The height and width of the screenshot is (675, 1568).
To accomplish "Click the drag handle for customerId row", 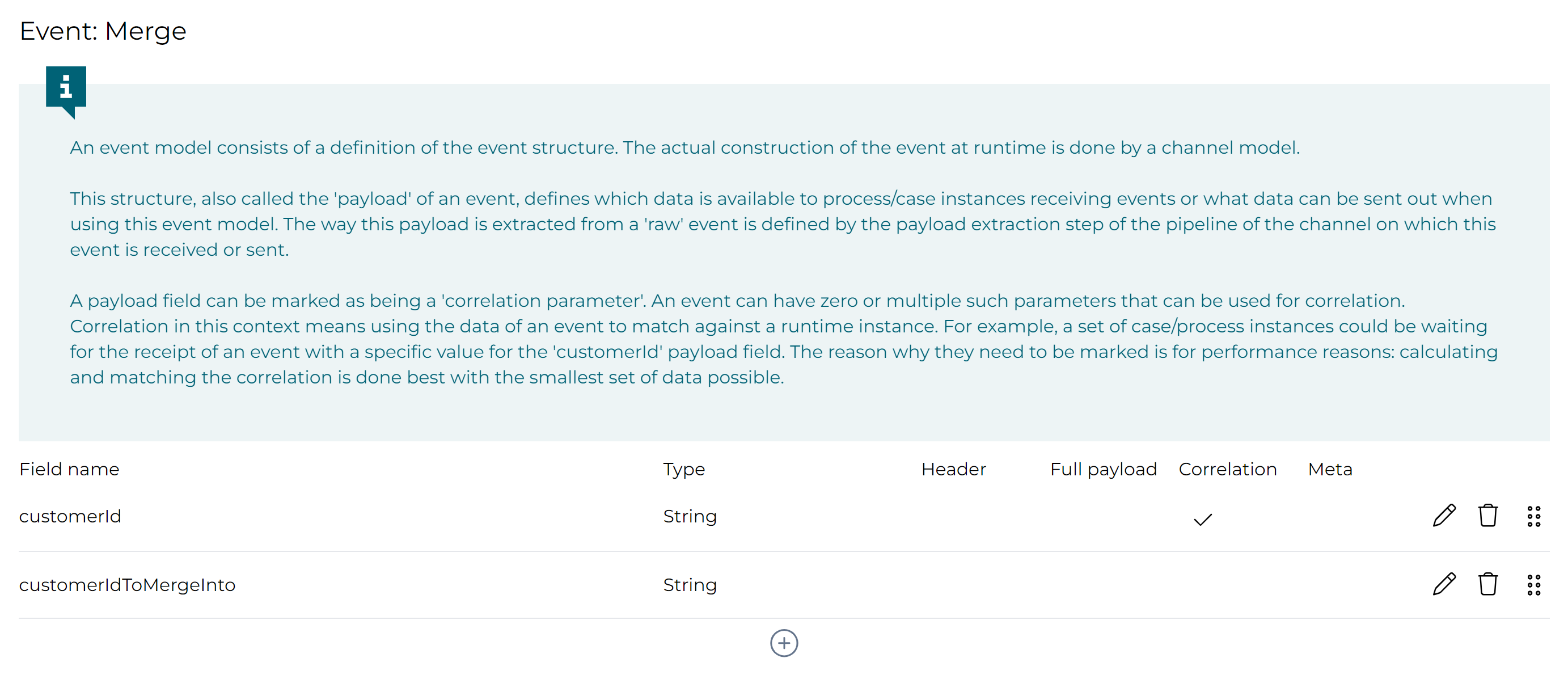I will click(1533, 516).
